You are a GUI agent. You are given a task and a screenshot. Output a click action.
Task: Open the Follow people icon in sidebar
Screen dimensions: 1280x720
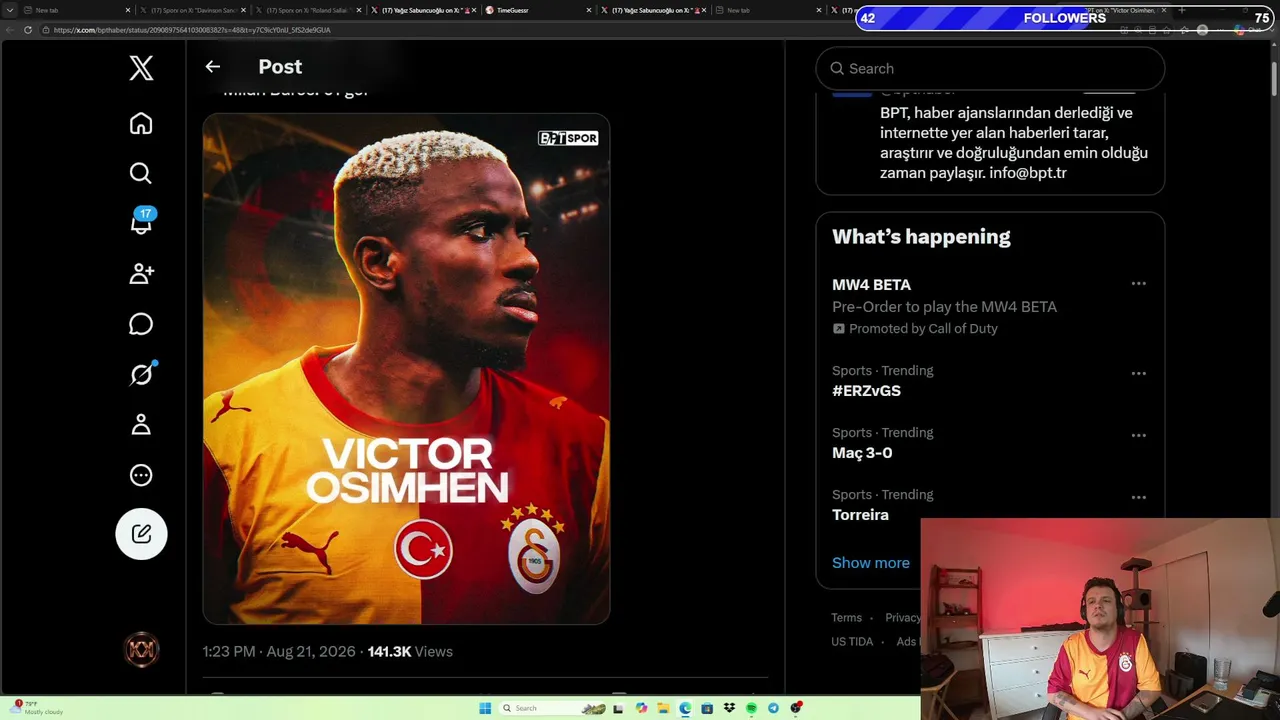pyautogui.click(x=141, y=273)
